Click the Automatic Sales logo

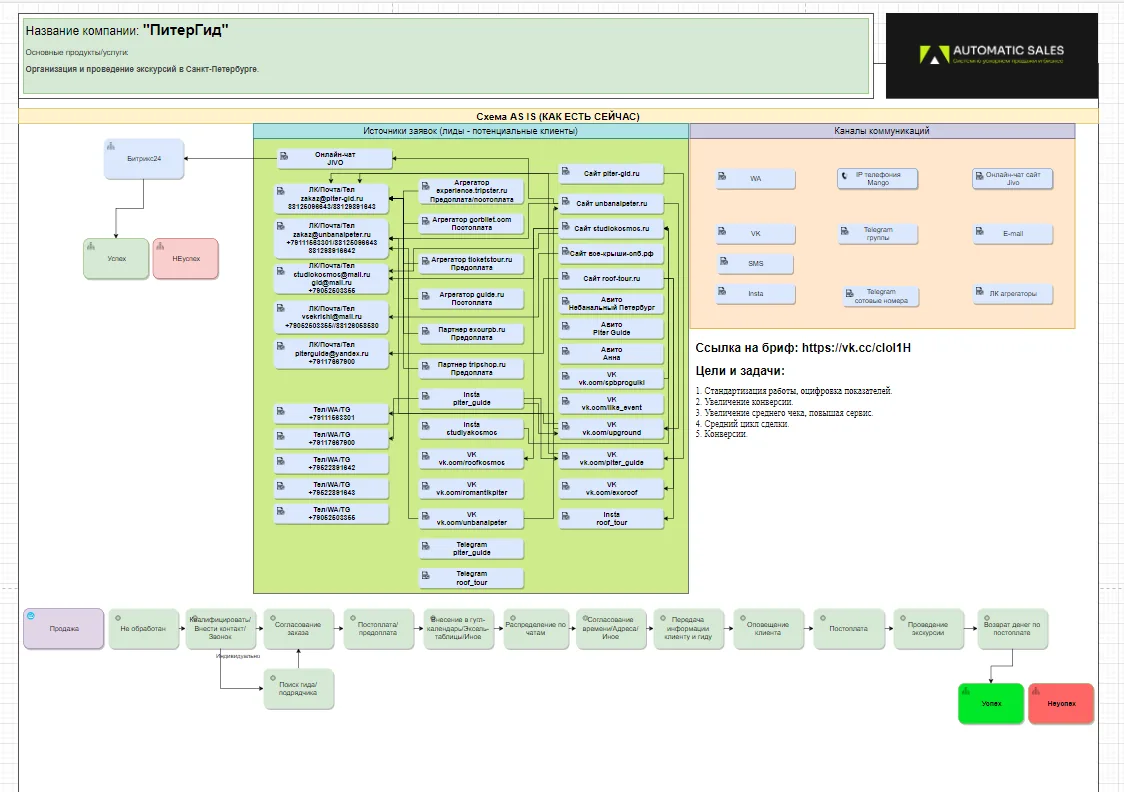coord(991,55)
